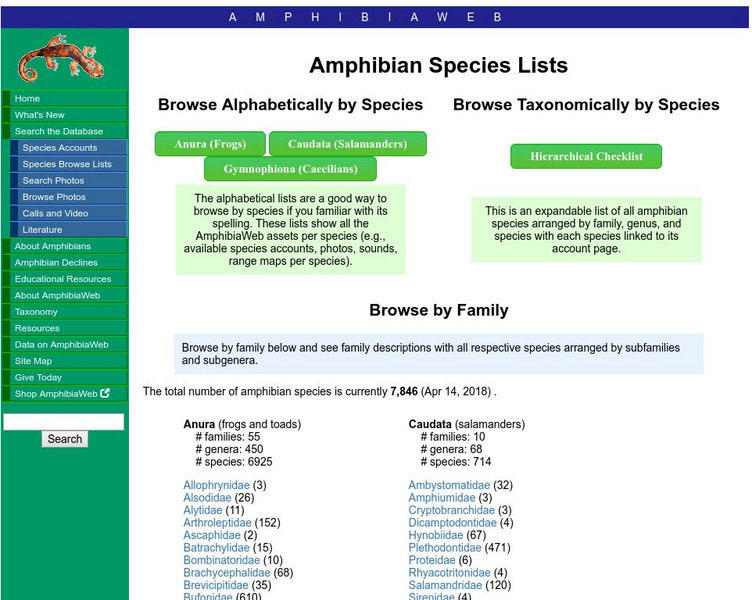Open the Allophrynidae family link
The image size is (752, 600).
pyautogui.click(x=216, y=485)
